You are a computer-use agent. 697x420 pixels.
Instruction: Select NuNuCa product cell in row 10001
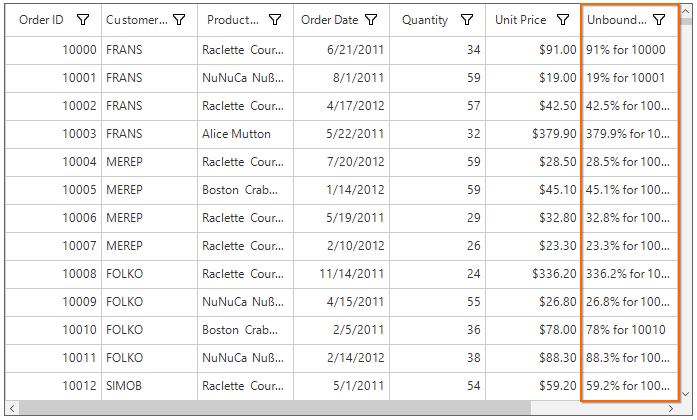[x=245, y=78]
